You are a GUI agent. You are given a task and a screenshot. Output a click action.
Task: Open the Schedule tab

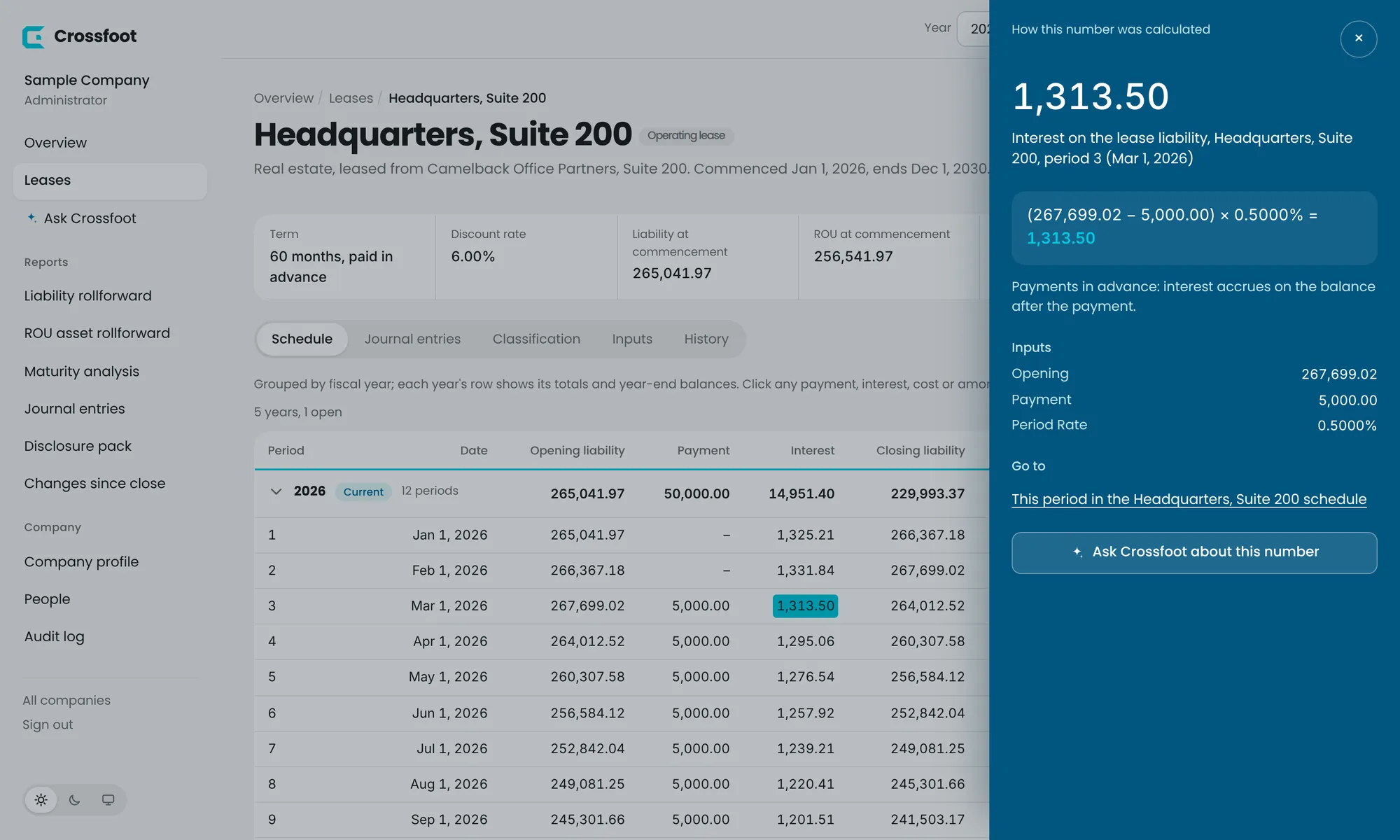(x=302, y=339)
